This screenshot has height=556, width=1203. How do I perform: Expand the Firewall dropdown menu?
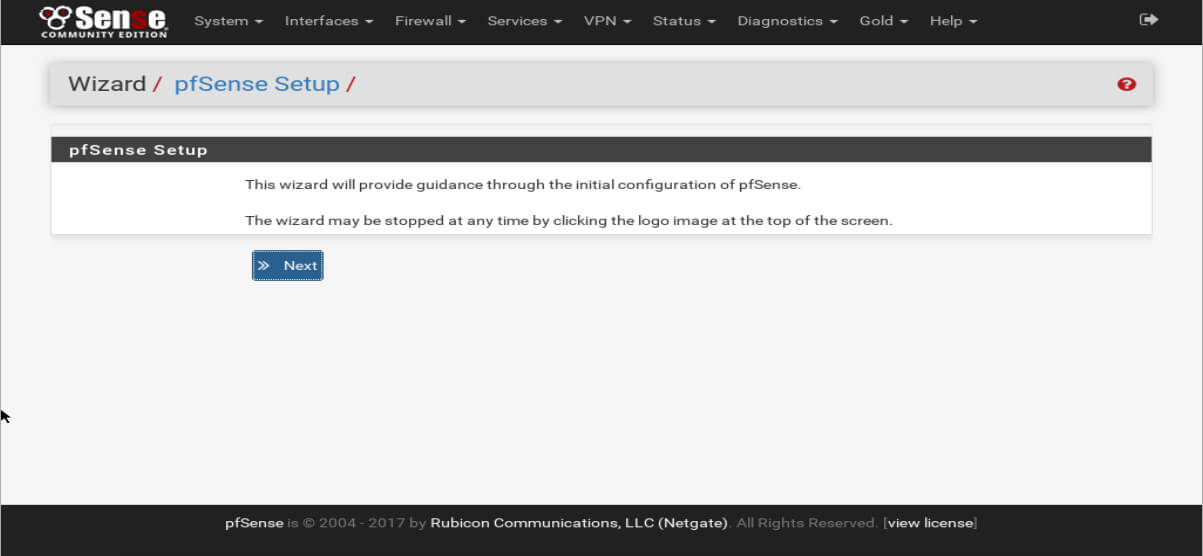(x=430, y=21)
